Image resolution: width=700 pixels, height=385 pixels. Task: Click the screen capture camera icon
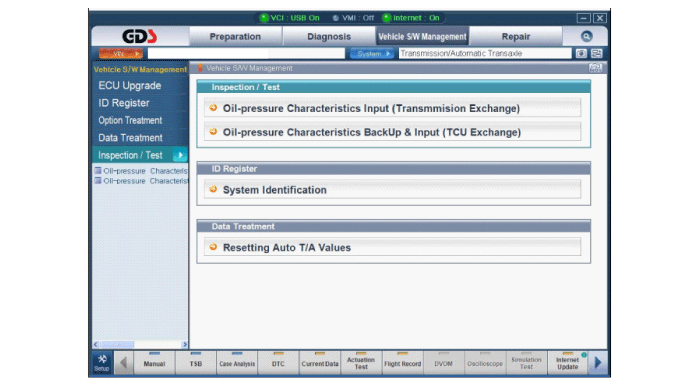point(581,54)
